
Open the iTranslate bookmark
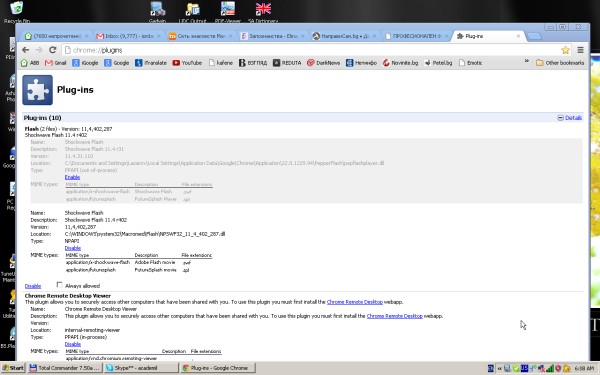[151, 63]
